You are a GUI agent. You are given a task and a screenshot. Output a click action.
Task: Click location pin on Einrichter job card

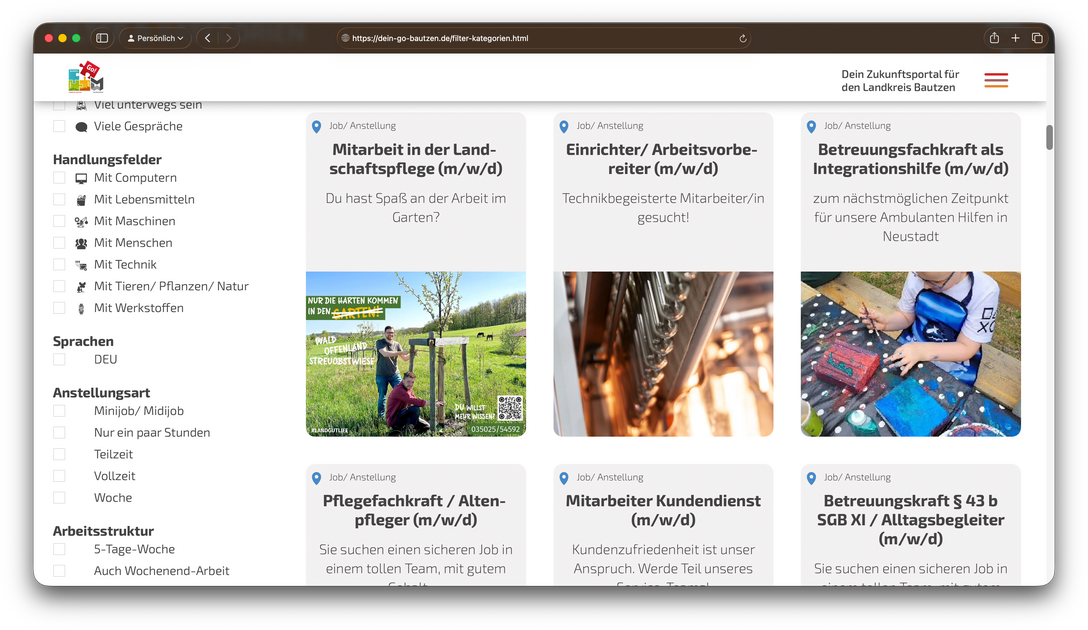pos(564,127)
